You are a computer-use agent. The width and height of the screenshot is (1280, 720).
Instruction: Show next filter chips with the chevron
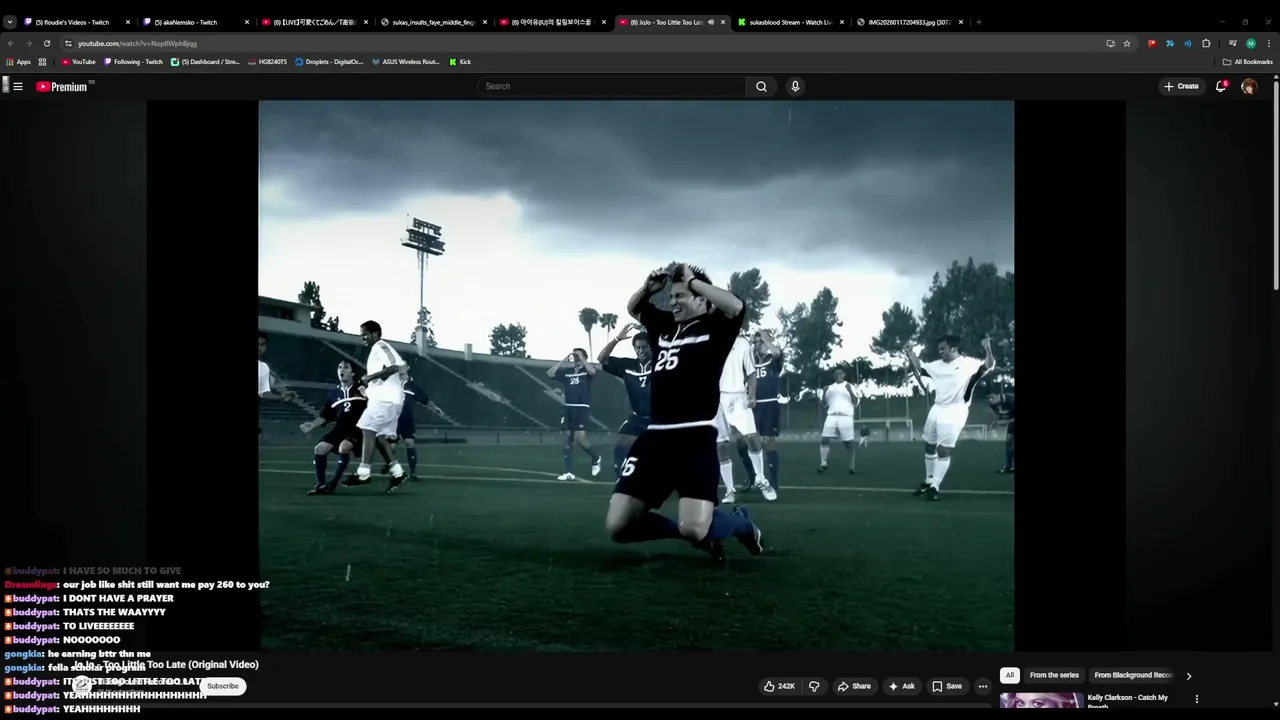(1188, 676)
